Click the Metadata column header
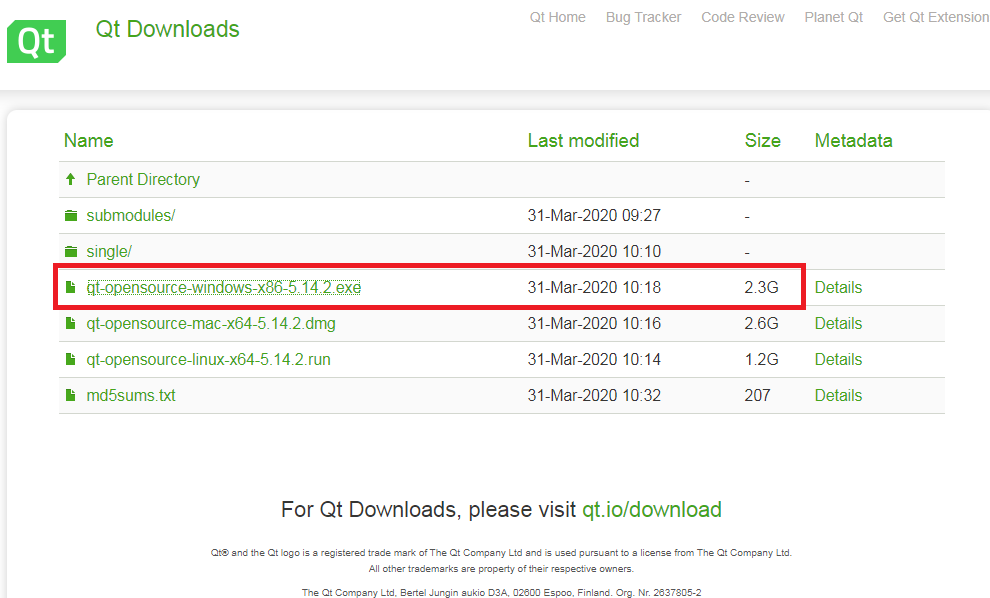 (854, 140)
